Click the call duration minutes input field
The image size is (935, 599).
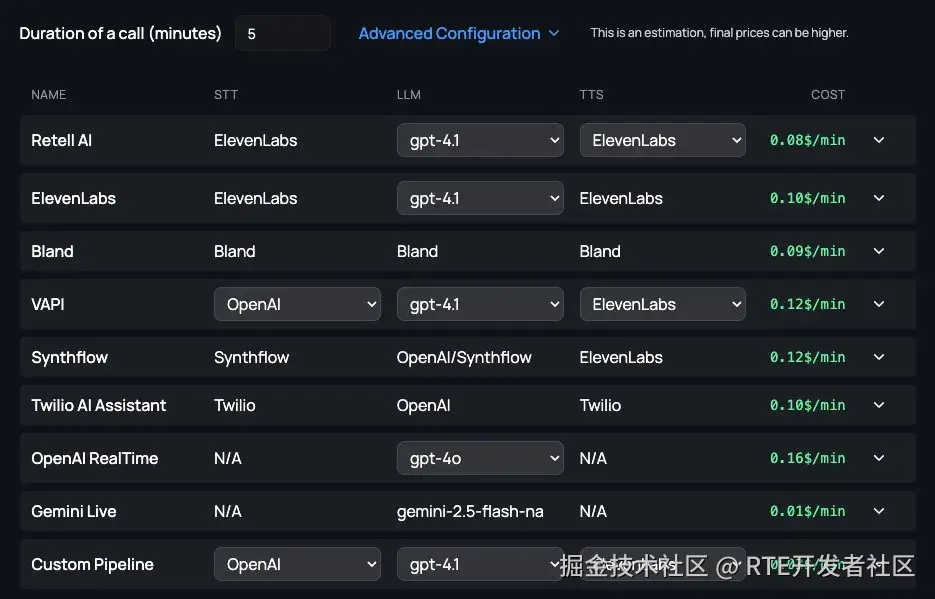pos(282,33)
